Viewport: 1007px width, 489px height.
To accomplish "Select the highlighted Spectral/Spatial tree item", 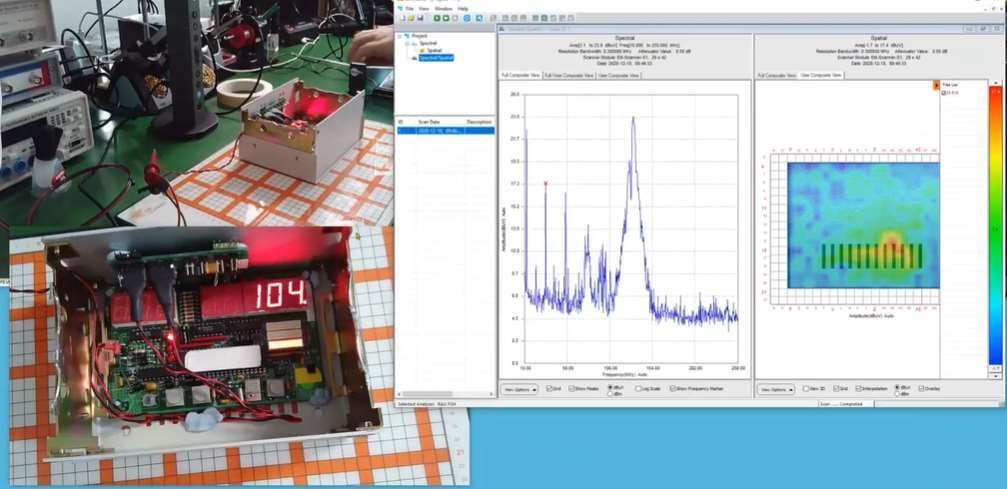I will (436, 58).
